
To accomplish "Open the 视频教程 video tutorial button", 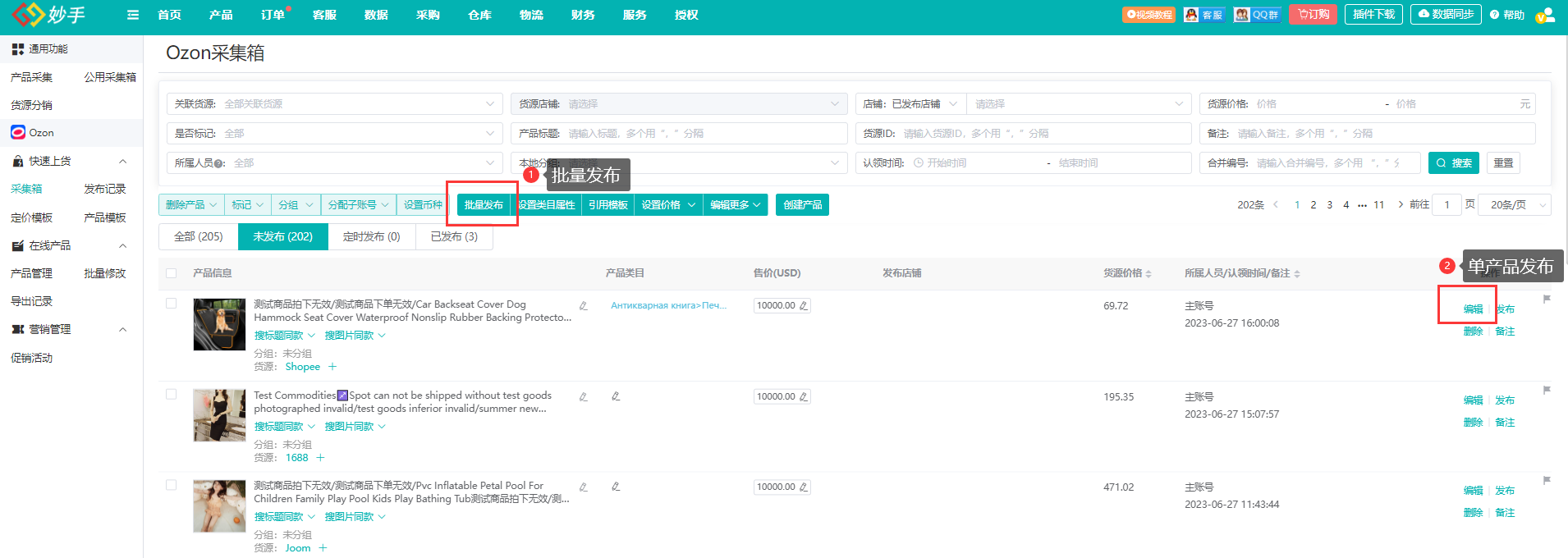I will coord(1148,15).
